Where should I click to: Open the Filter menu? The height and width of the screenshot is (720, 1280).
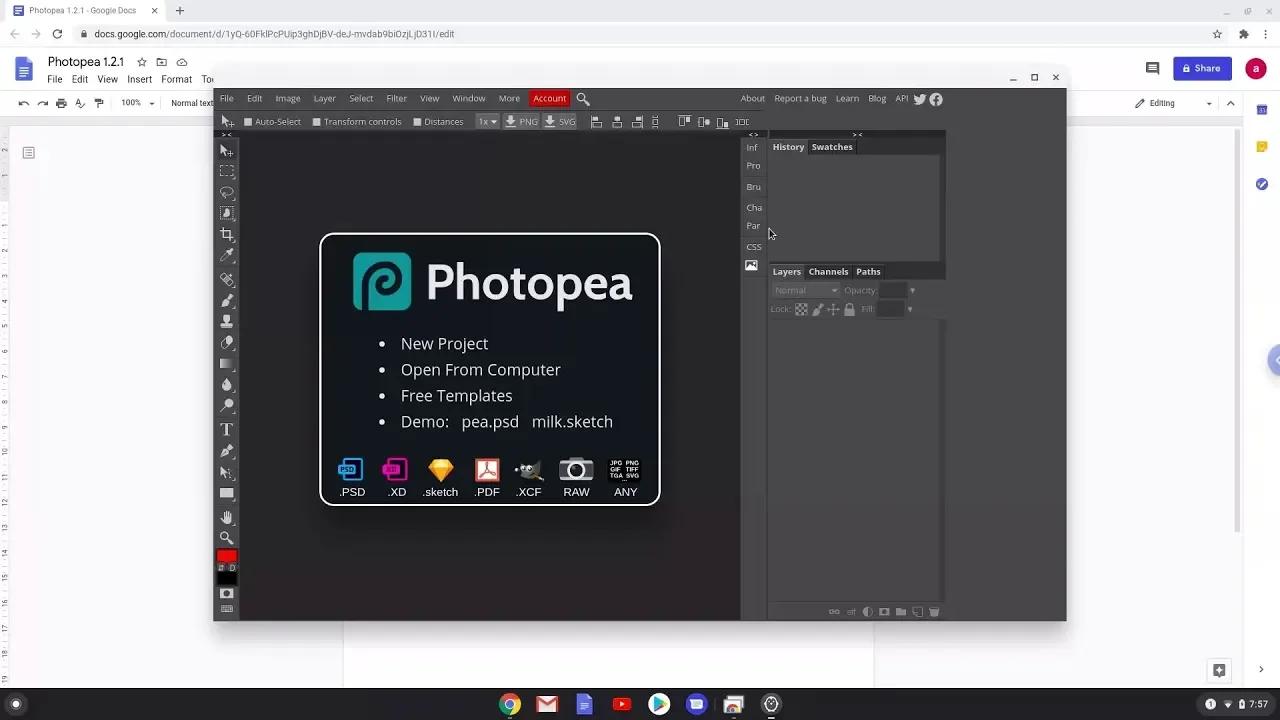click(396, 98)
